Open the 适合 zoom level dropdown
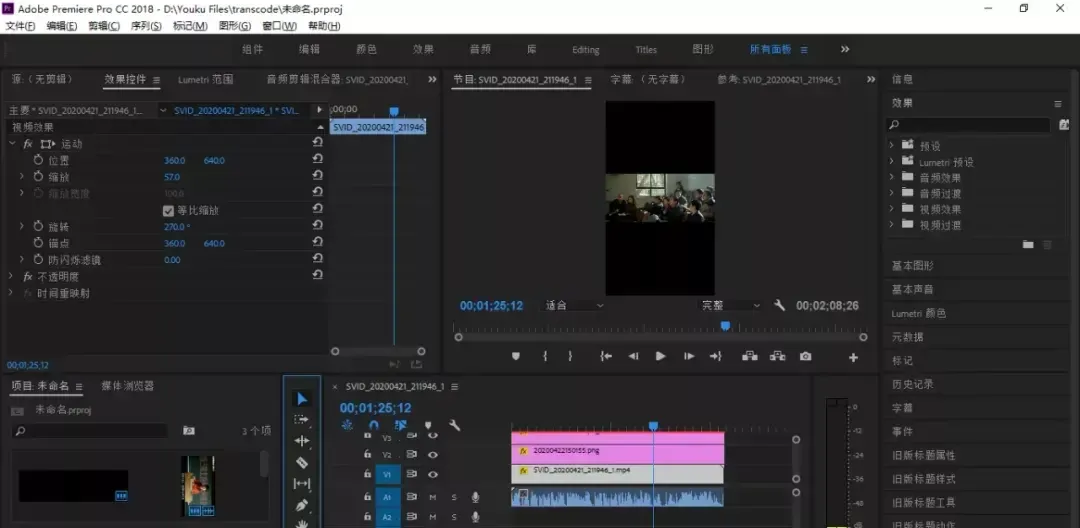 pyautogui.click(x=574, y=305)
